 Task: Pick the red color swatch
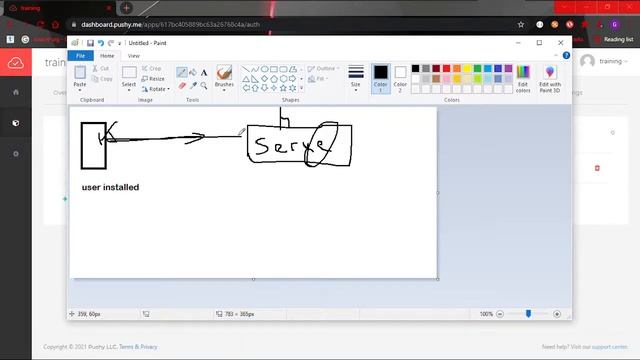point(447,69)
